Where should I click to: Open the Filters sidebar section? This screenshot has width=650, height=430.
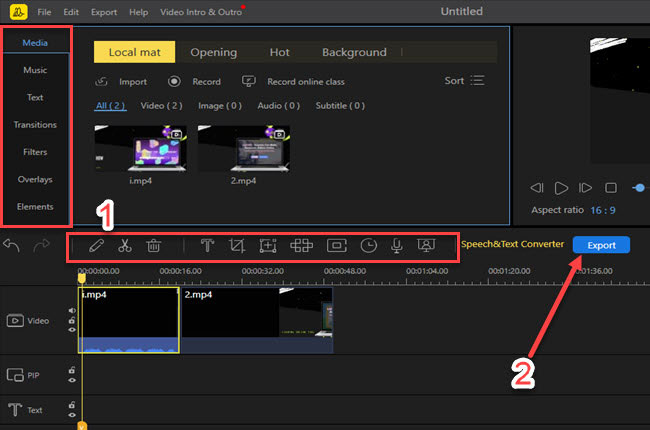(x=35, y=152)
